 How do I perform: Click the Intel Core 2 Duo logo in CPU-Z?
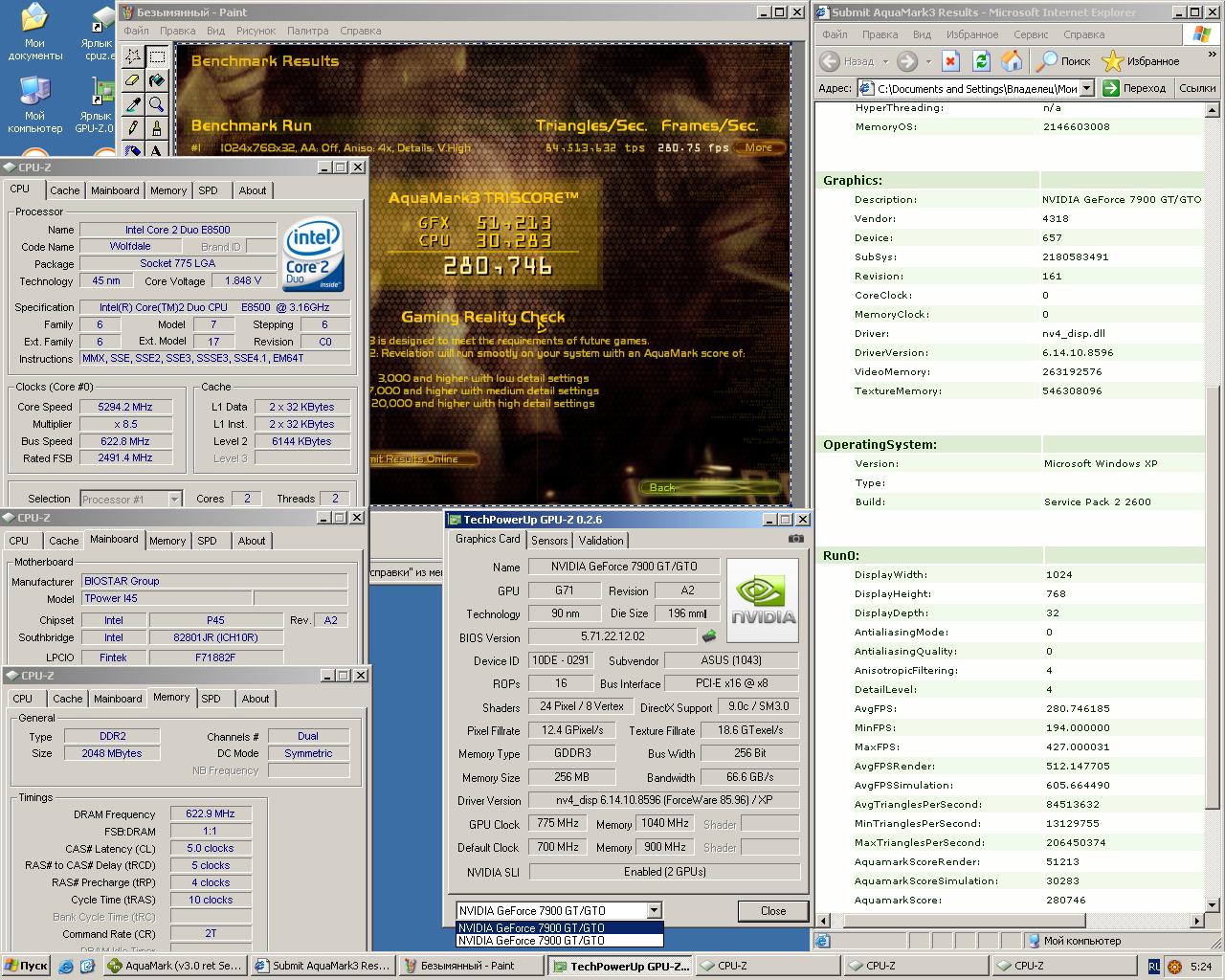coord(314,256)
